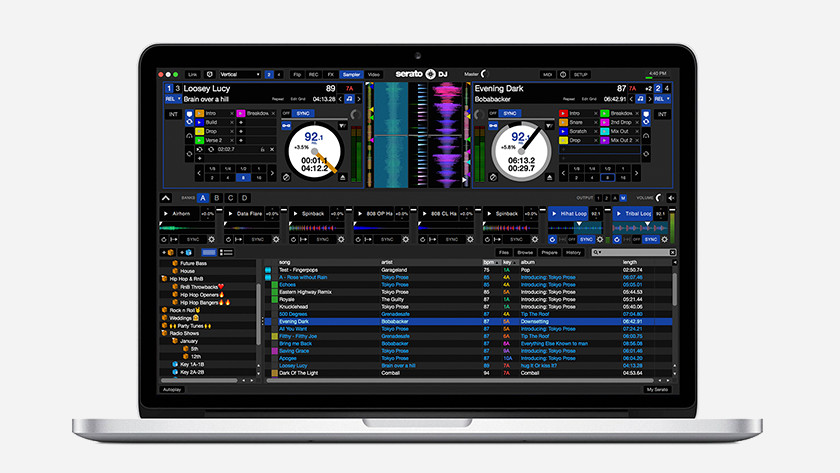The height and width of the screenshot is (473, 840).
Task: Click the musical note keylock icon on right deck
Action: pos(640,99)
